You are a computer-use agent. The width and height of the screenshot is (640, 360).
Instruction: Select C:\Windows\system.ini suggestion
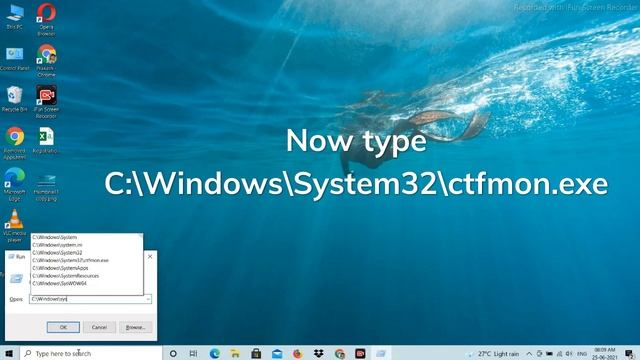pos(87,245)
